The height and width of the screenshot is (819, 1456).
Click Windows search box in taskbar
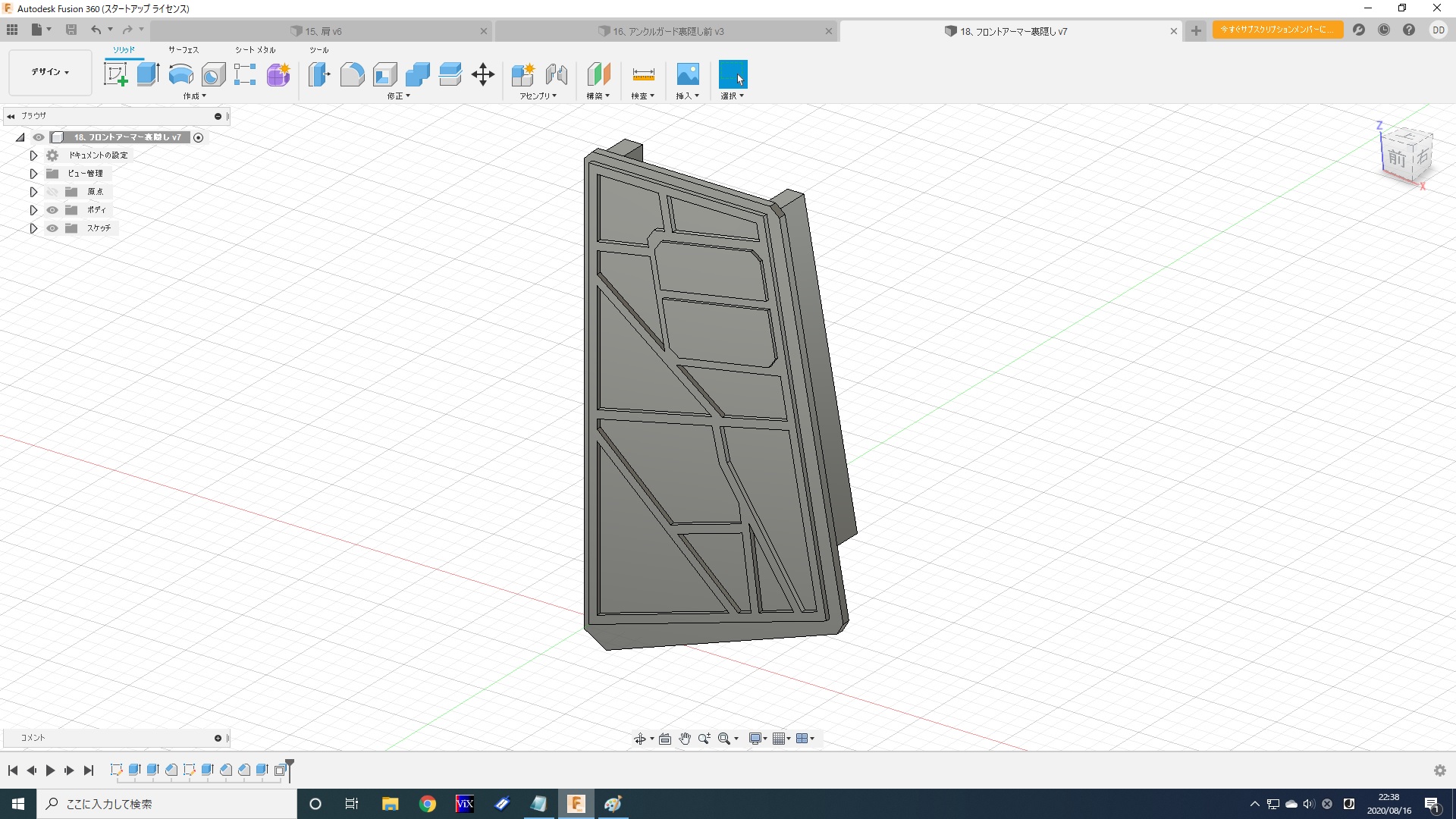167,804
